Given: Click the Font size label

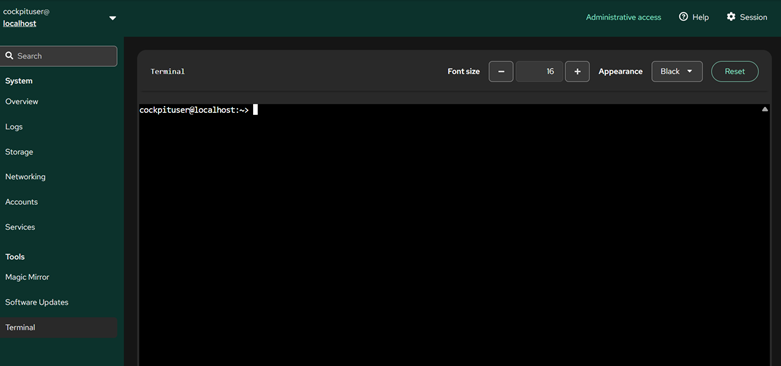Looking at the screenshot, I should 463,72.
